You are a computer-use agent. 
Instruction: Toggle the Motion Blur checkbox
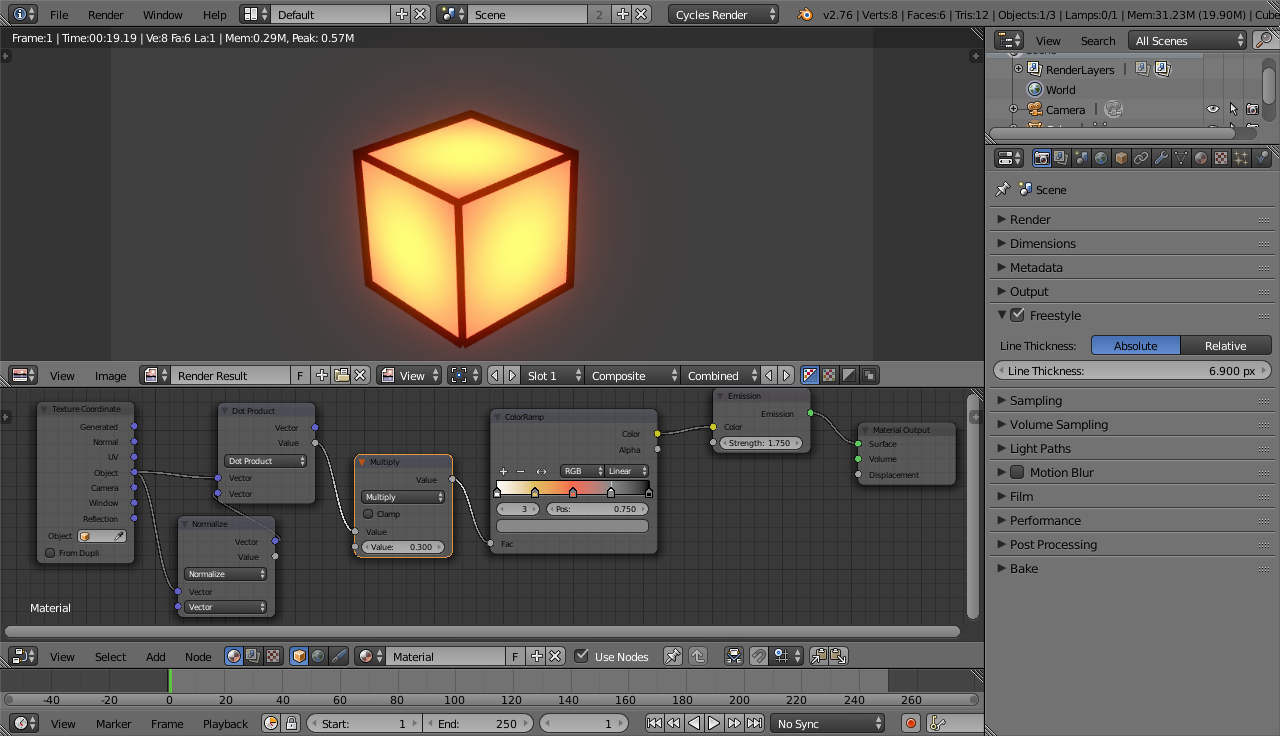[1017, 472]
